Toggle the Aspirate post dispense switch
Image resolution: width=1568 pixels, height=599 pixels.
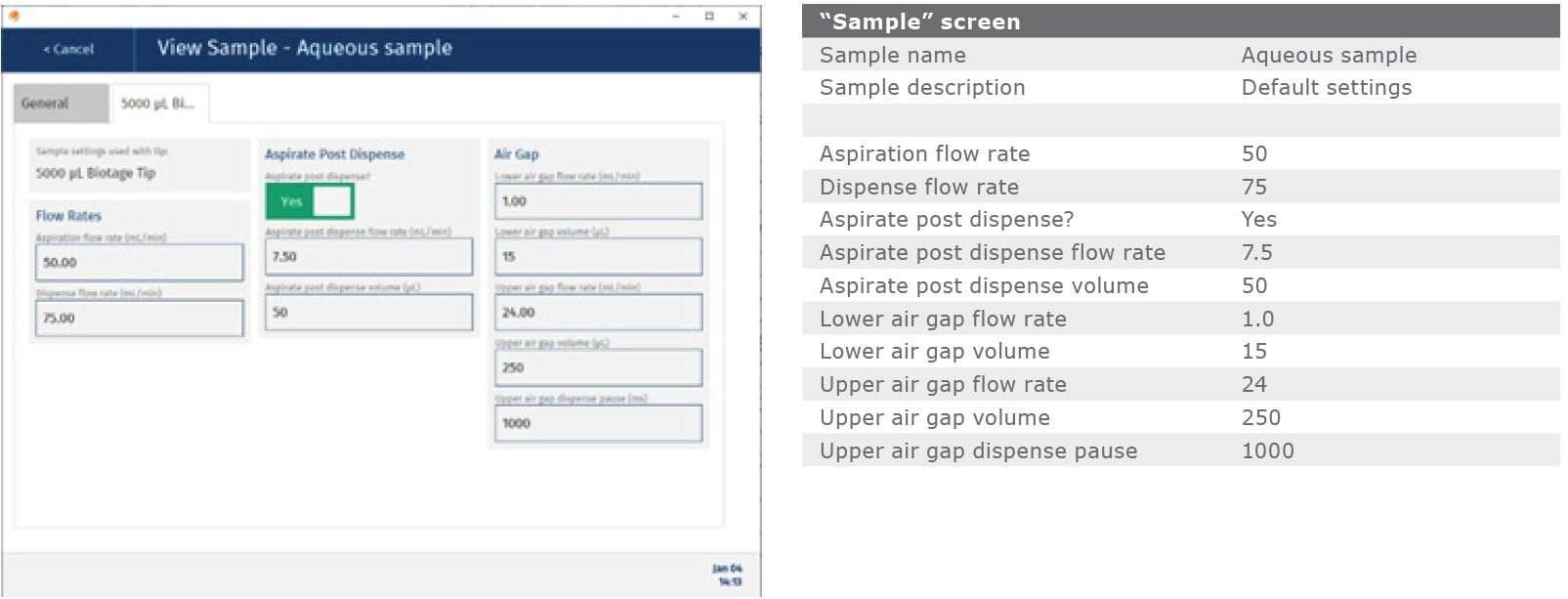point(310,201)
